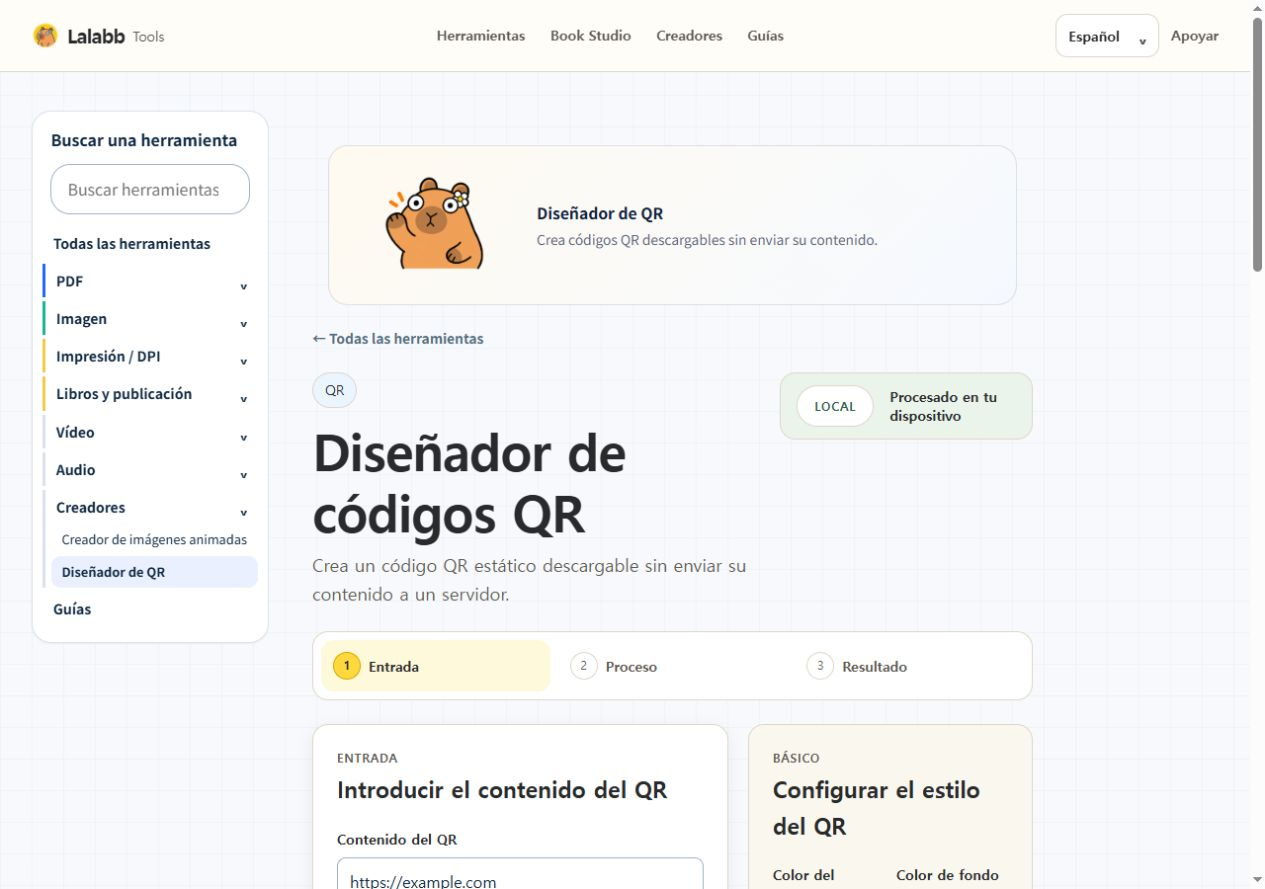Select Diseñador de QR in the sidebar
This screenshot has width=1265, height=889.
154,572
